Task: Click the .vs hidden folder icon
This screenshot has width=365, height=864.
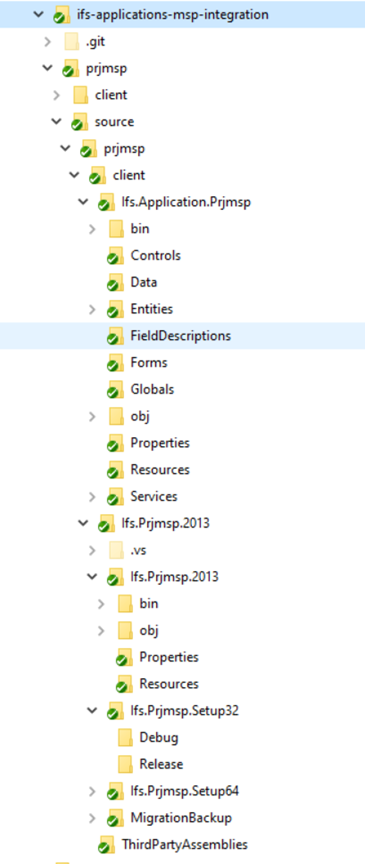Action: pyautogui.click(x=116, y=550)
